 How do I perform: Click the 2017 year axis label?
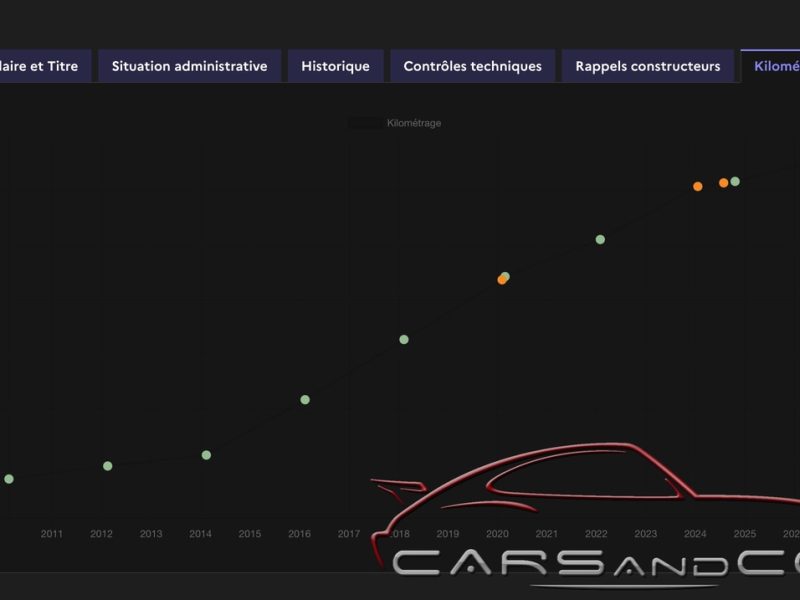pyautogui.click(x=349, y=534)
